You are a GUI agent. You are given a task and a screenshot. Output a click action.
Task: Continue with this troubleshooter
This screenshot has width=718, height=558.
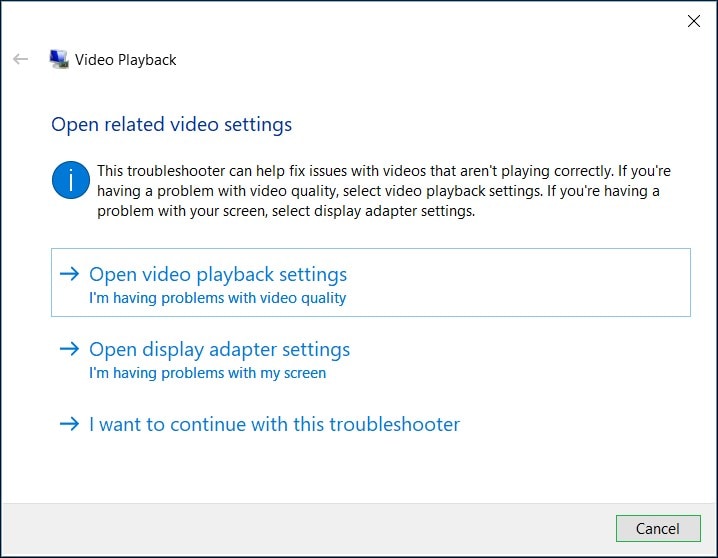click(370, 424)
